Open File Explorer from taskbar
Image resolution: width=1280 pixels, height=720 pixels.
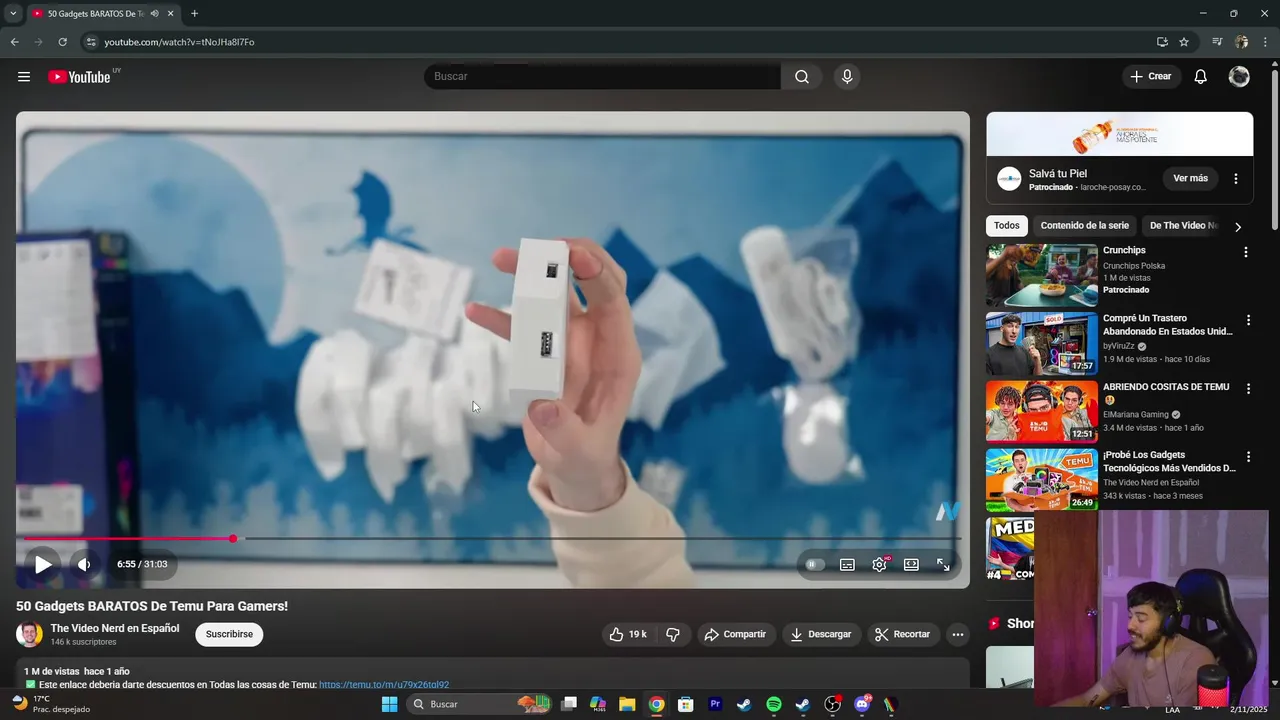point(627,704)
